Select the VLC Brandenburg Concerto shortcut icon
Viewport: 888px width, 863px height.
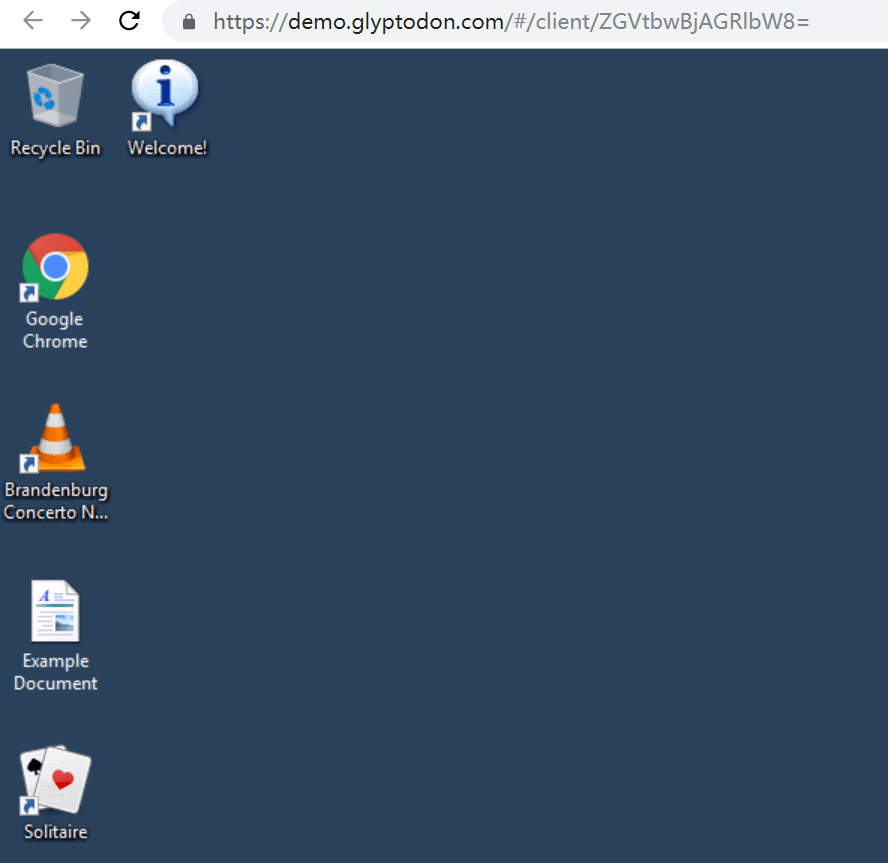(x=54, y=438)
